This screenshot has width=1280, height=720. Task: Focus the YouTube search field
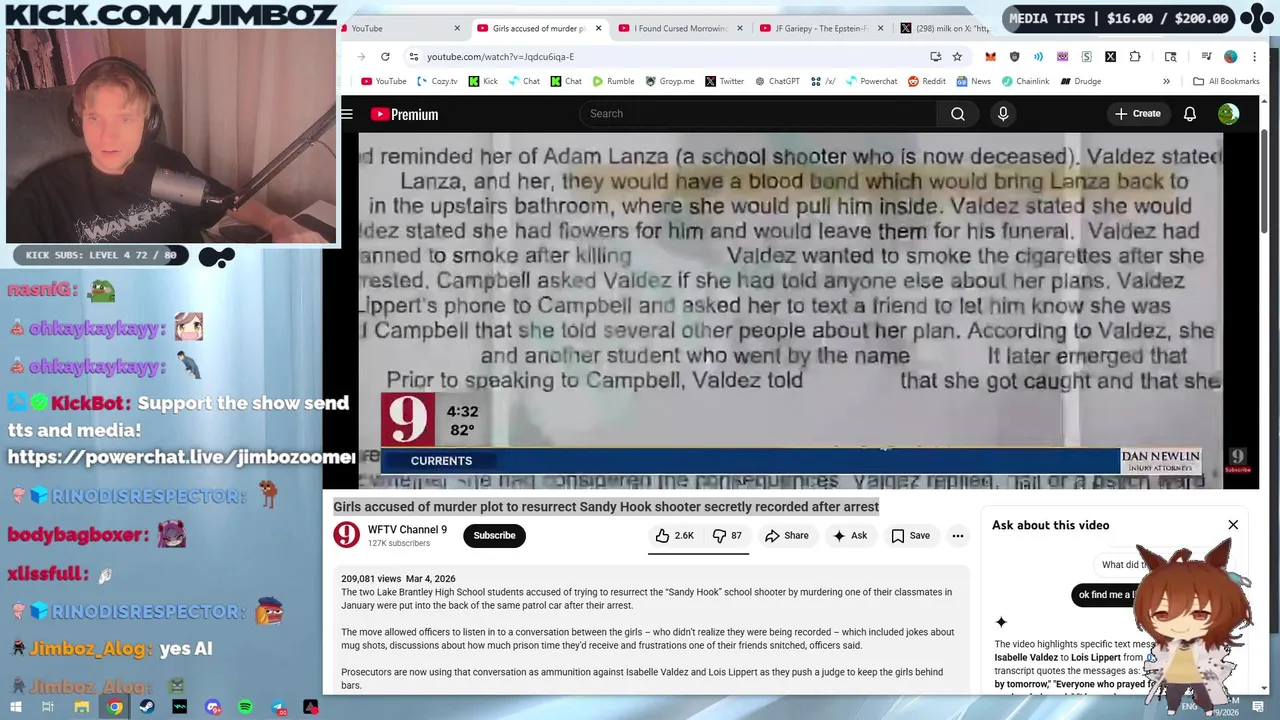pyautogui.click(x=758, y=114)
